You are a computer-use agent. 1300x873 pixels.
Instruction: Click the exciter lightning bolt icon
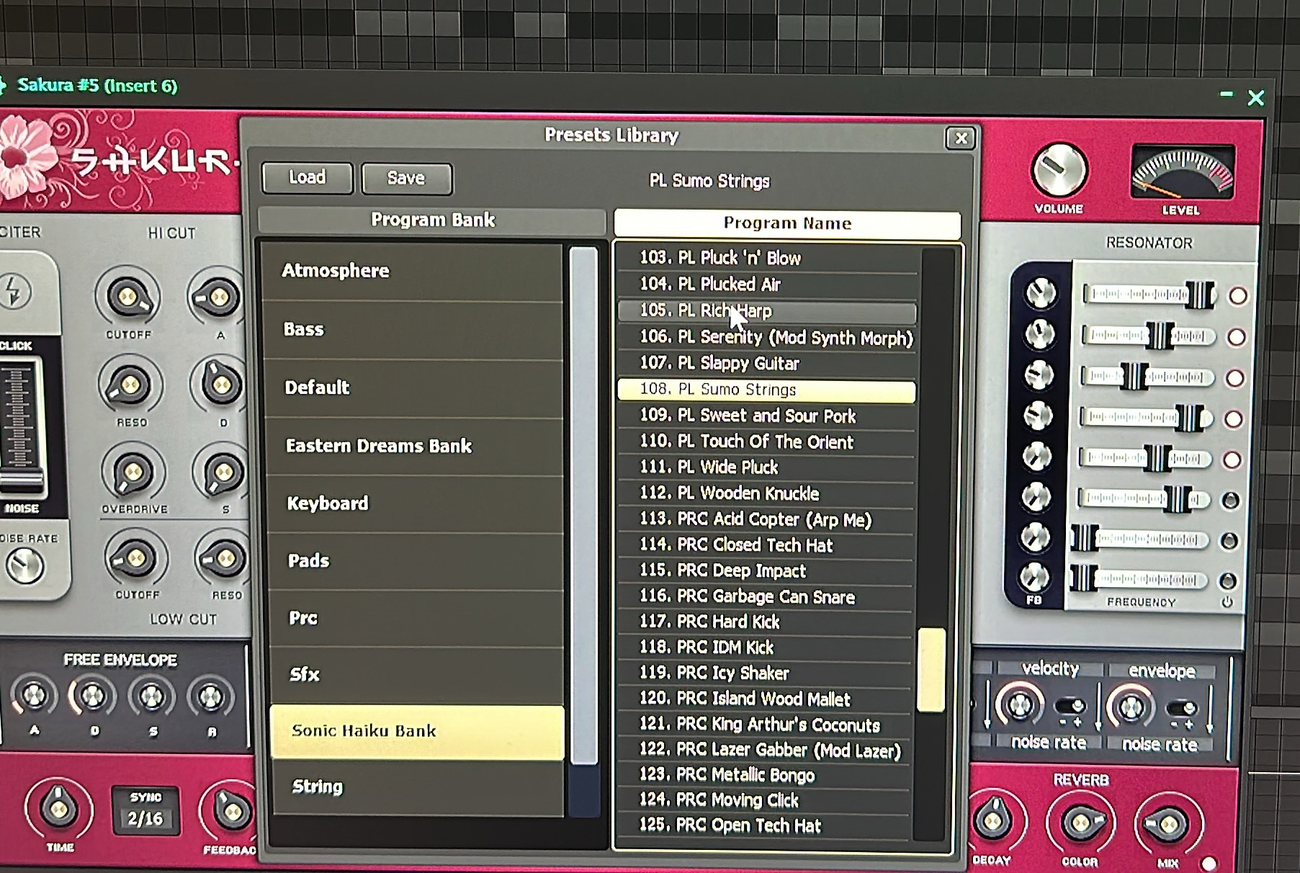(14, 291)
